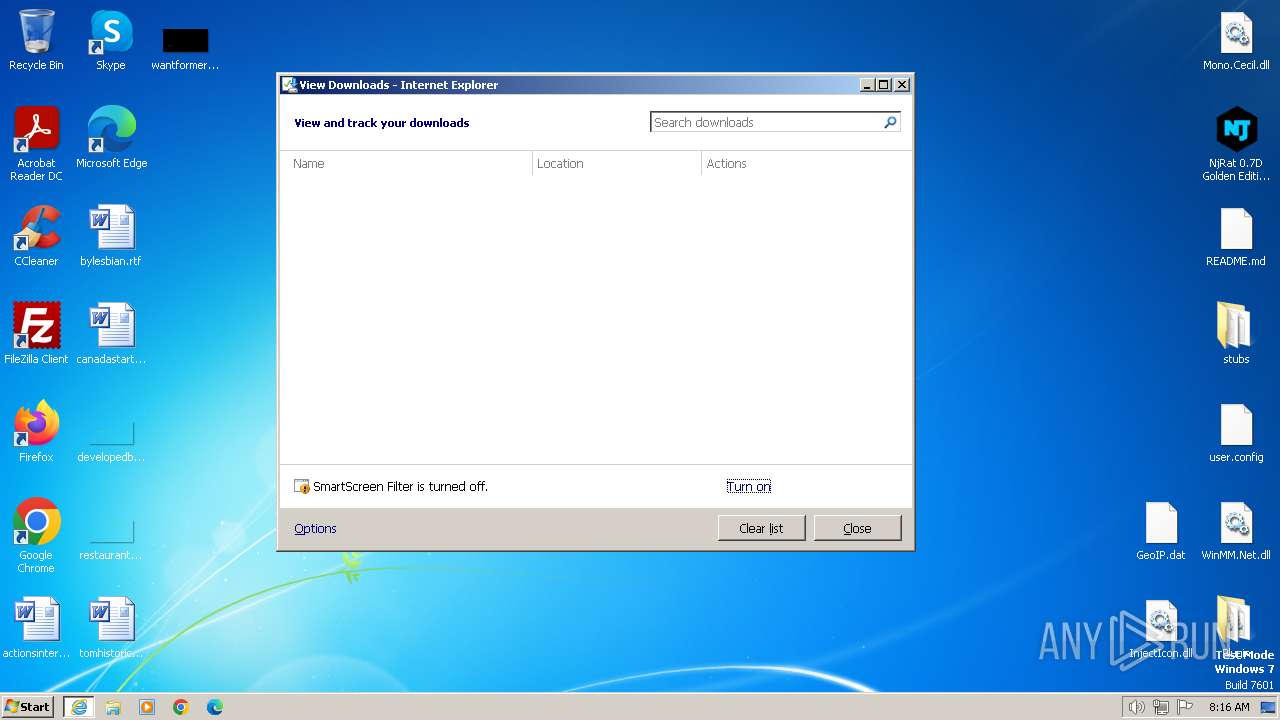Click the network tray icon

coord(1161,707)
